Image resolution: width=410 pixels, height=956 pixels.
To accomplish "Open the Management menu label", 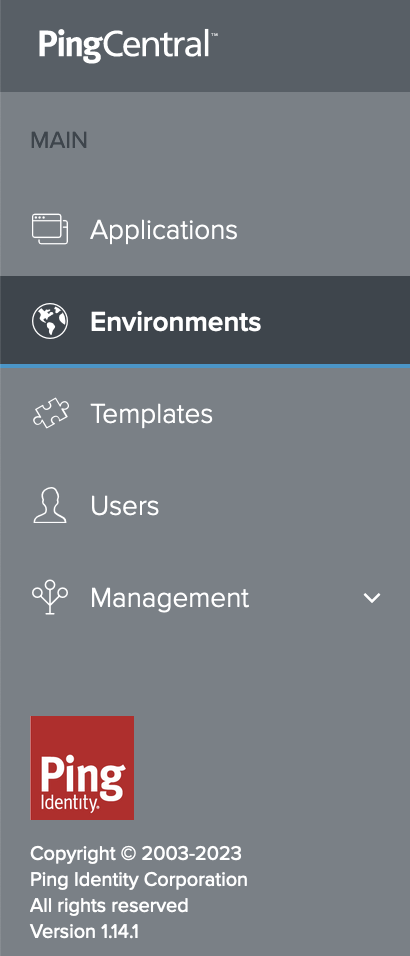I will [170, 598].
